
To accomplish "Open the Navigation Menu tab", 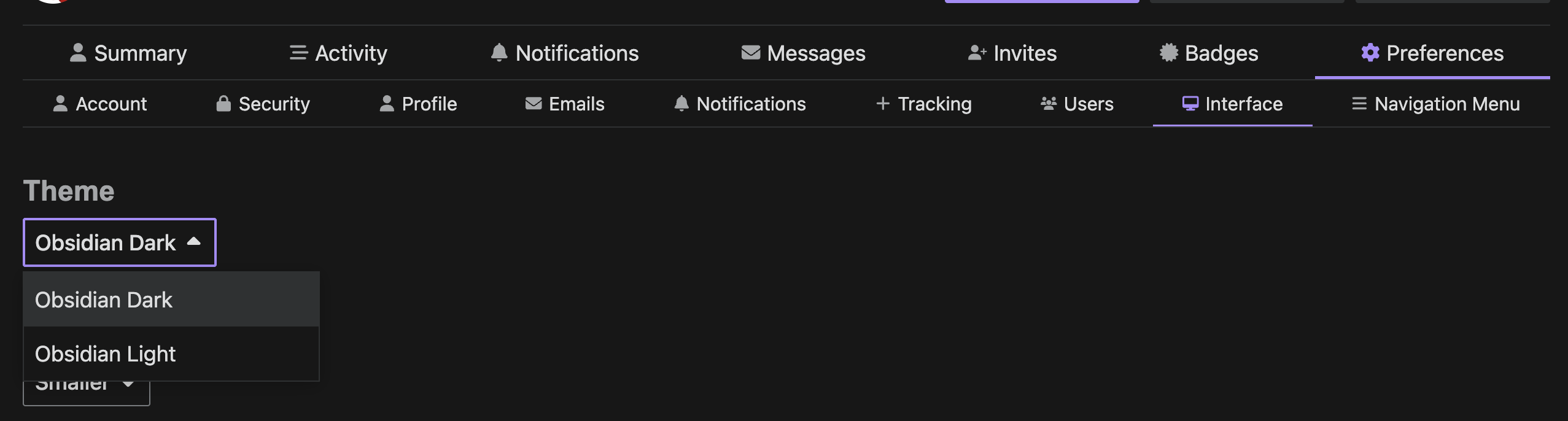I will pos(1435,104).
